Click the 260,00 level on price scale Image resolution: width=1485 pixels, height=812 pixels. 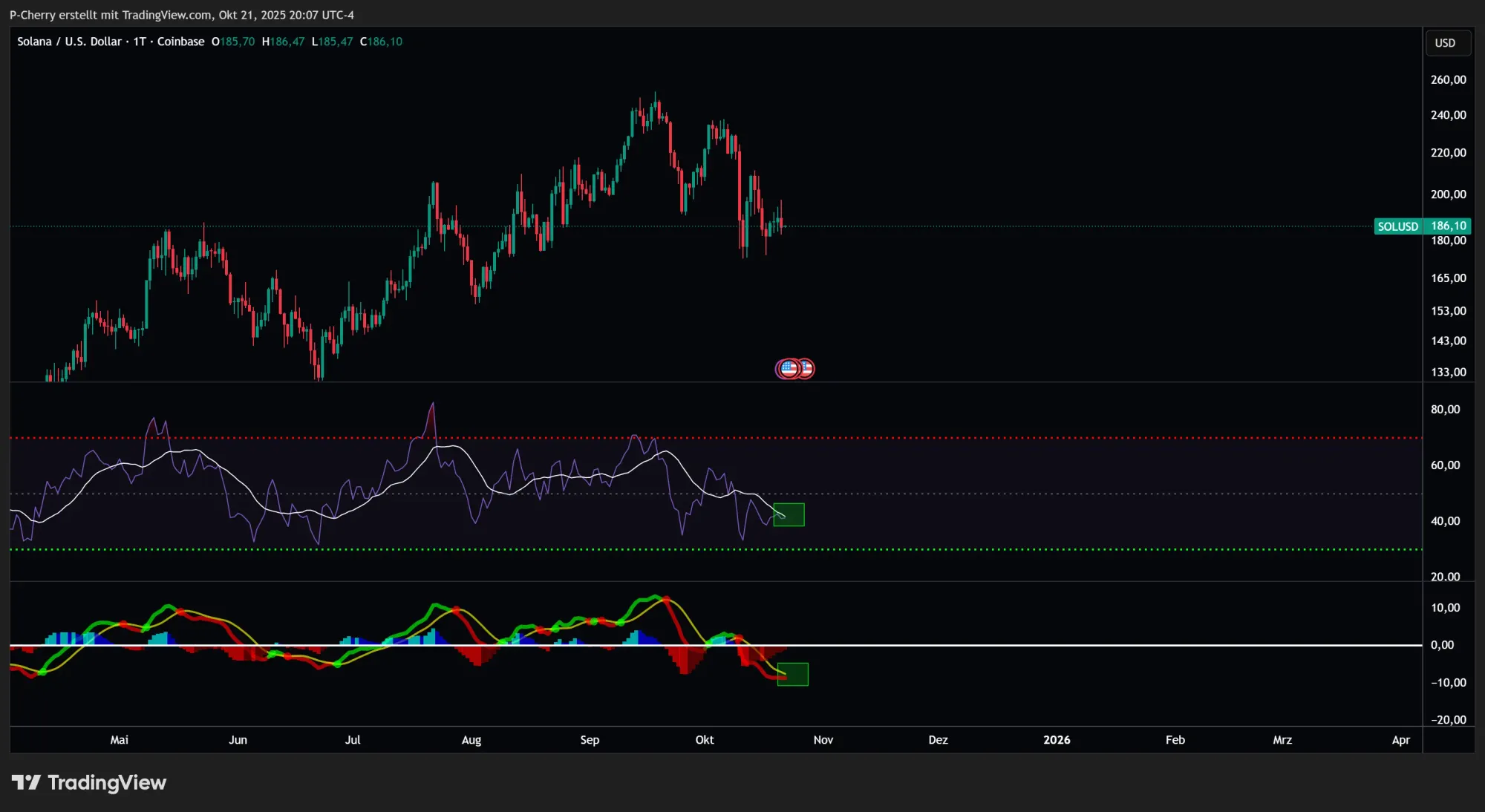(1448, 79)
